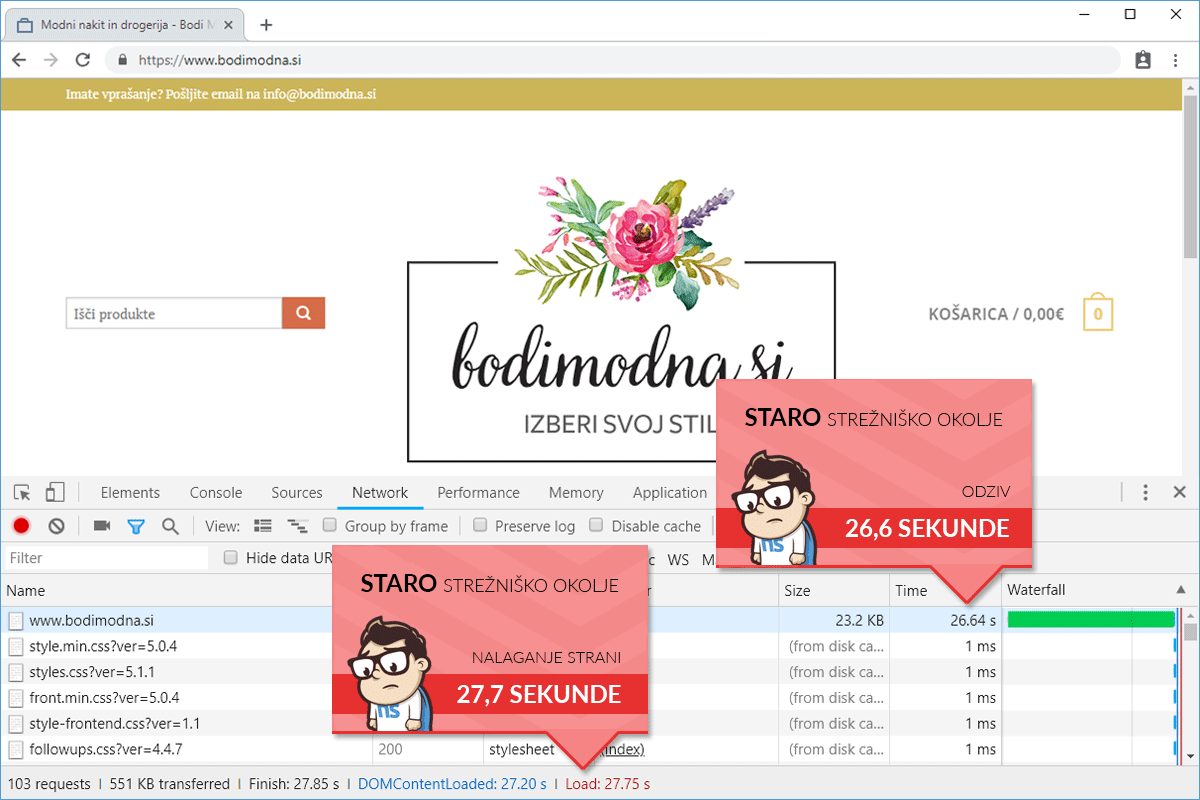Show overview waterfall view icon
The width and height of the screenshot is (1200, 800).
(x=297, y=526)
